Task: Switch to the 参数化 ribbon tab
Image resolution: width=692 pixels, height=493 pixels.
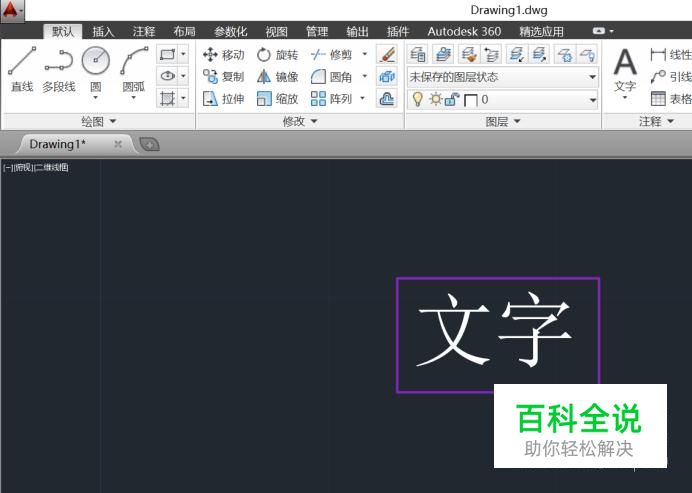Action: 230,31
